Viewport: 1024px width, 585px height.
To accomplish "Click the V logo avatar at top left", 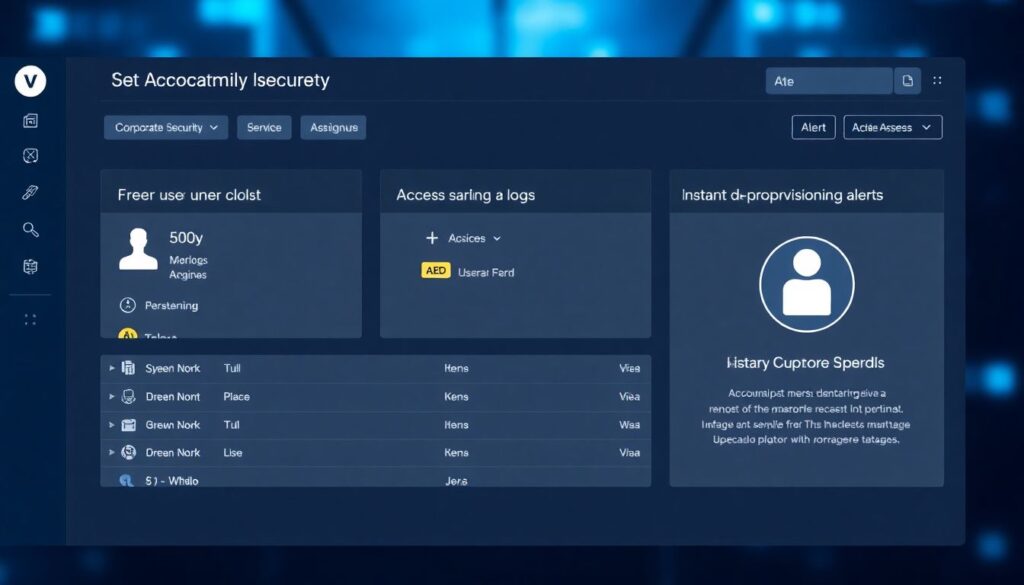I will tap(30, 81).
